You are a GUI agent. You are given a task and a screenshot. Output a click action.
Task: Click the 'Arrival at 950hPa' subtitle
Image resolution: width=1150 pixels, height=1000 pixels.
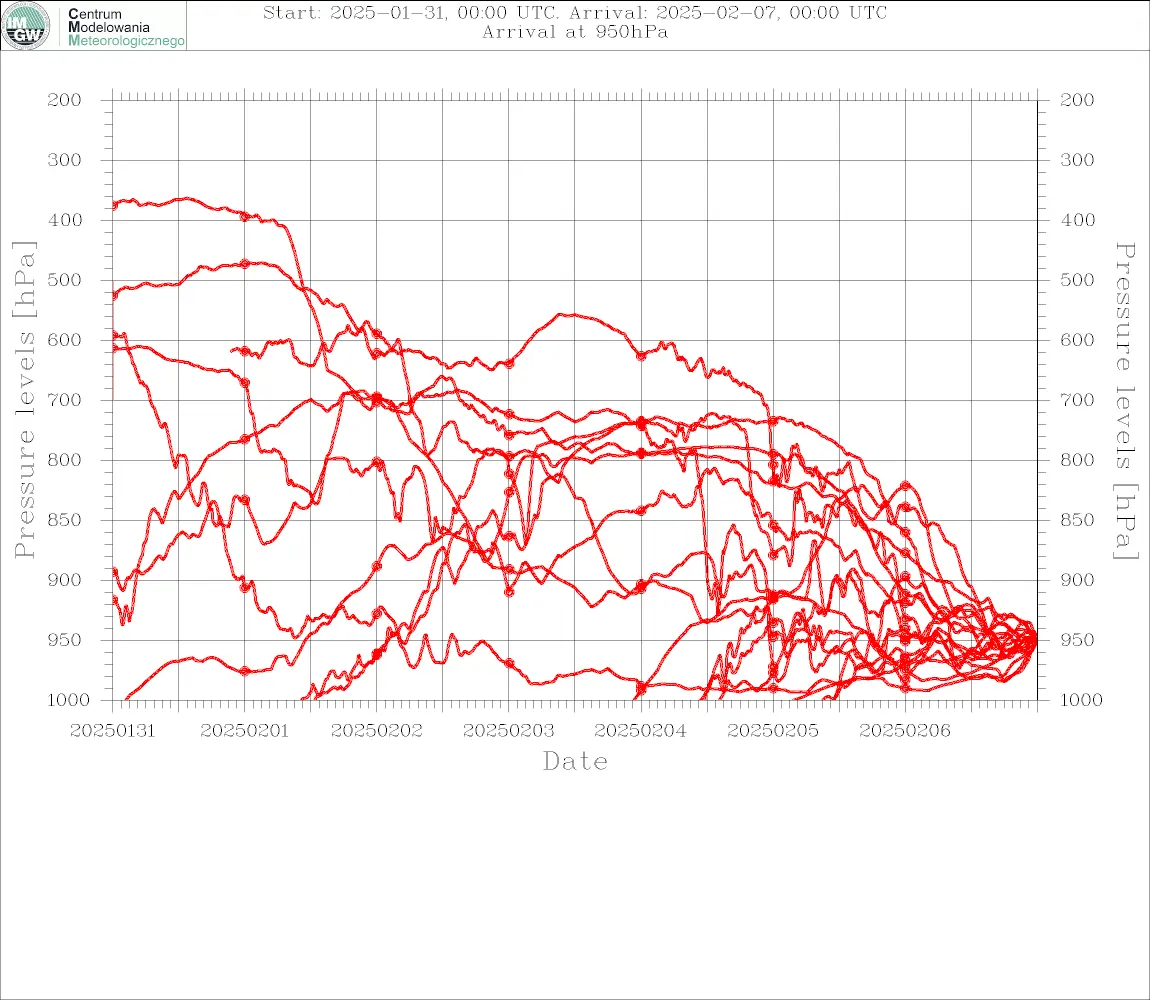575,32
